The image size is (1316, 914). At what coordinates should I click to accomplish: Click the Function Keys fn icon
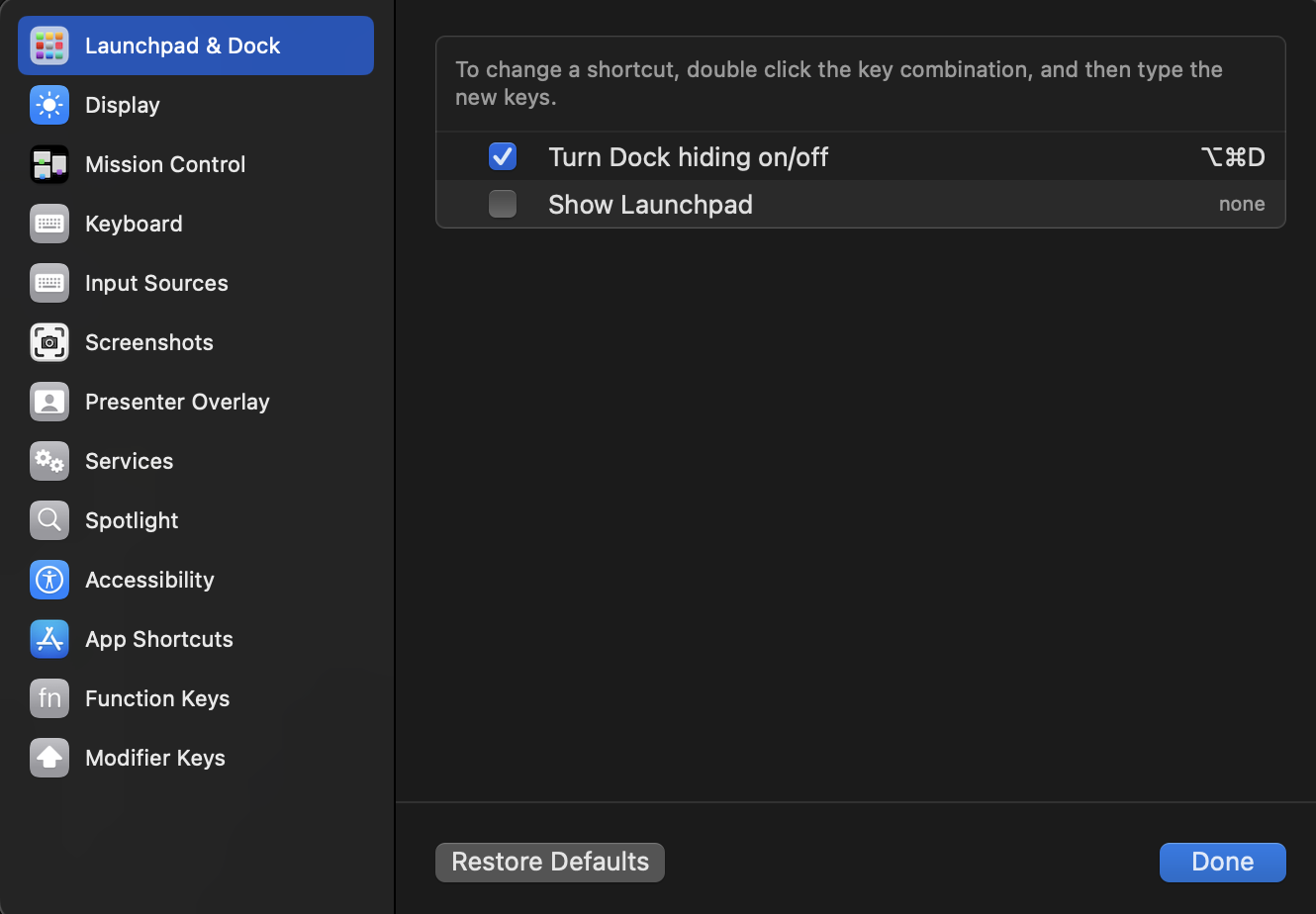49,698
